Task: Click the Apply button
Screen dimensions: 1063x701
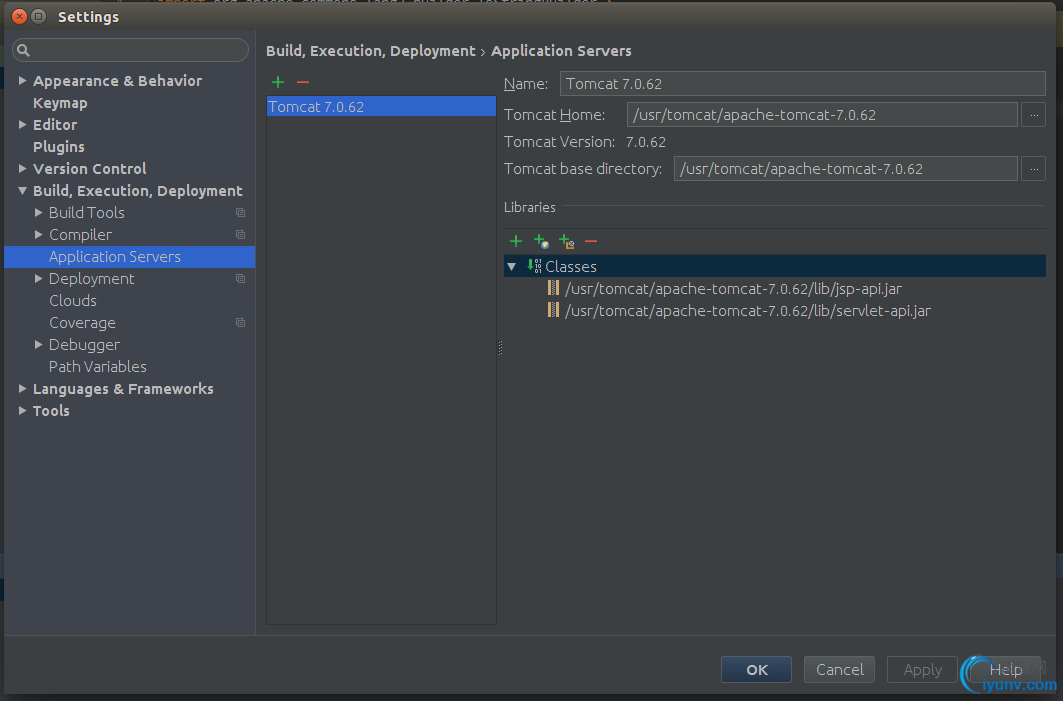Action: tap(922, 670)
